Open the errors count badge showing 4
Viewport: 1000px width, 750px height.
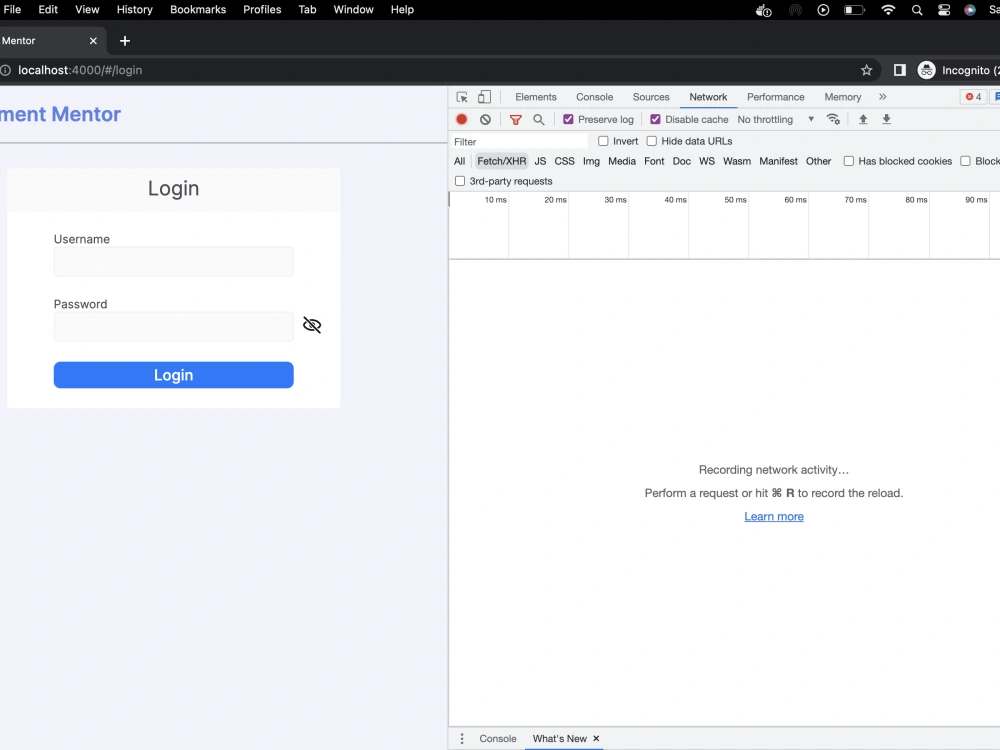click(973, 97)
